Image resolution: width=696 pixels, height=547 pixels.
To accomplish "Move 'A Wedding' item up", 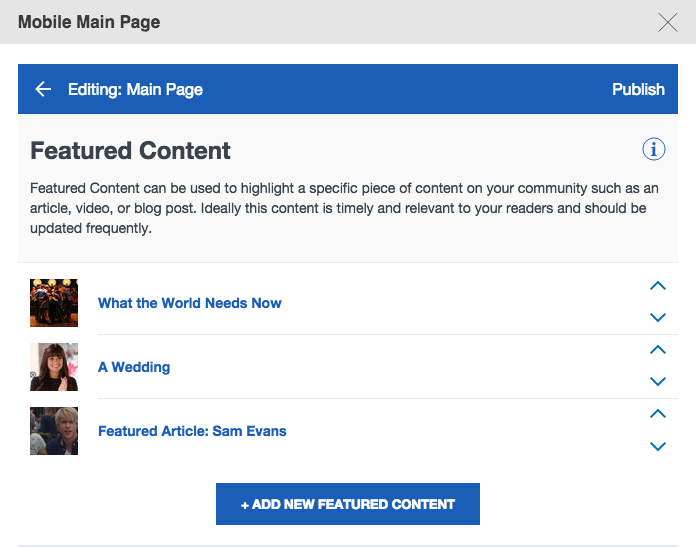I will [657, 350].
